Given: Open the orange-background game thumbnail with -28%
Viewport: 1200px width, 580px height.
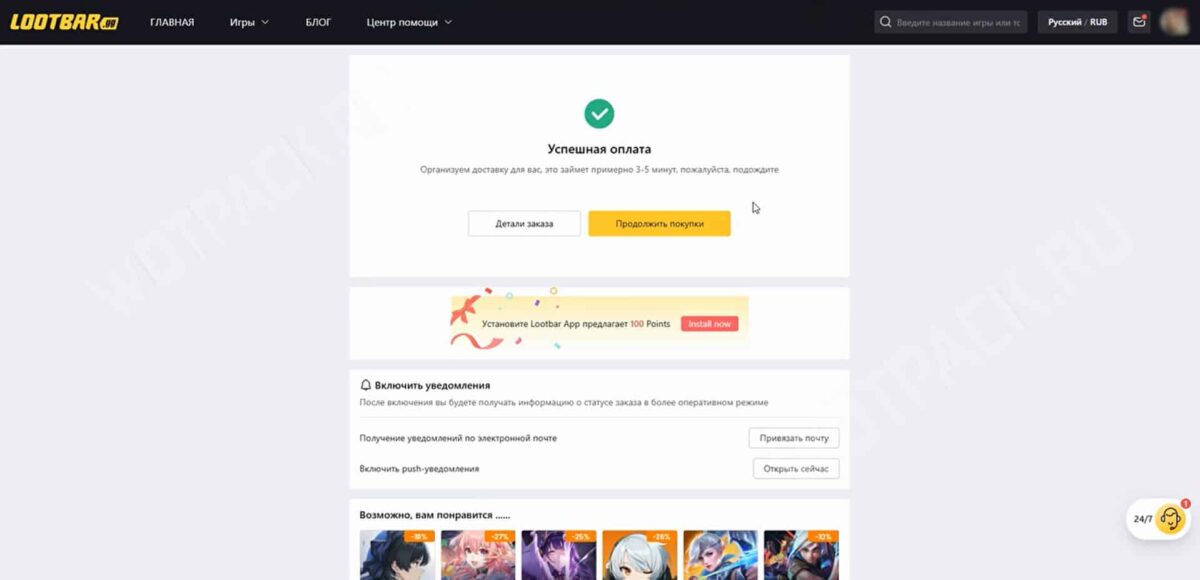Looking at the screenshot, I should tap(640, 555).
